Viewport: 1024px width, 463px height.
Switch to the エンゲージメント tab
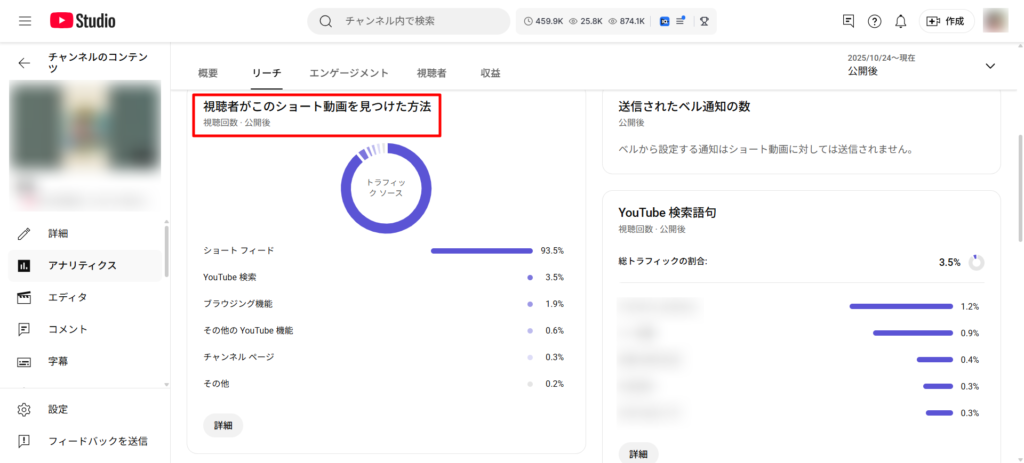pyautogui.click(x=348, y=73)
